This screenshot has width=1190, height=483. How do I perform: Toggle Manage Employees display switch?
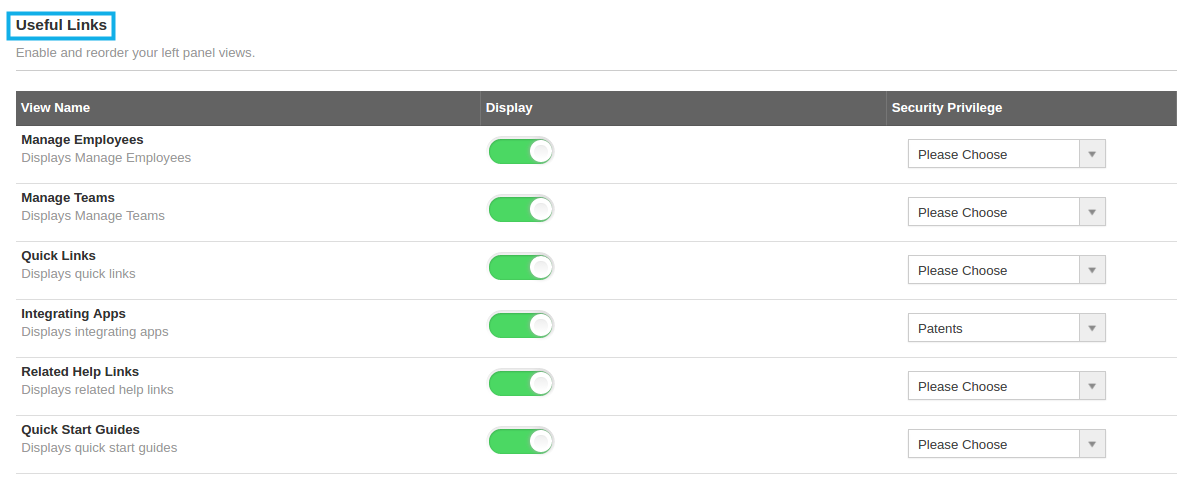click(x=521, y=151)
